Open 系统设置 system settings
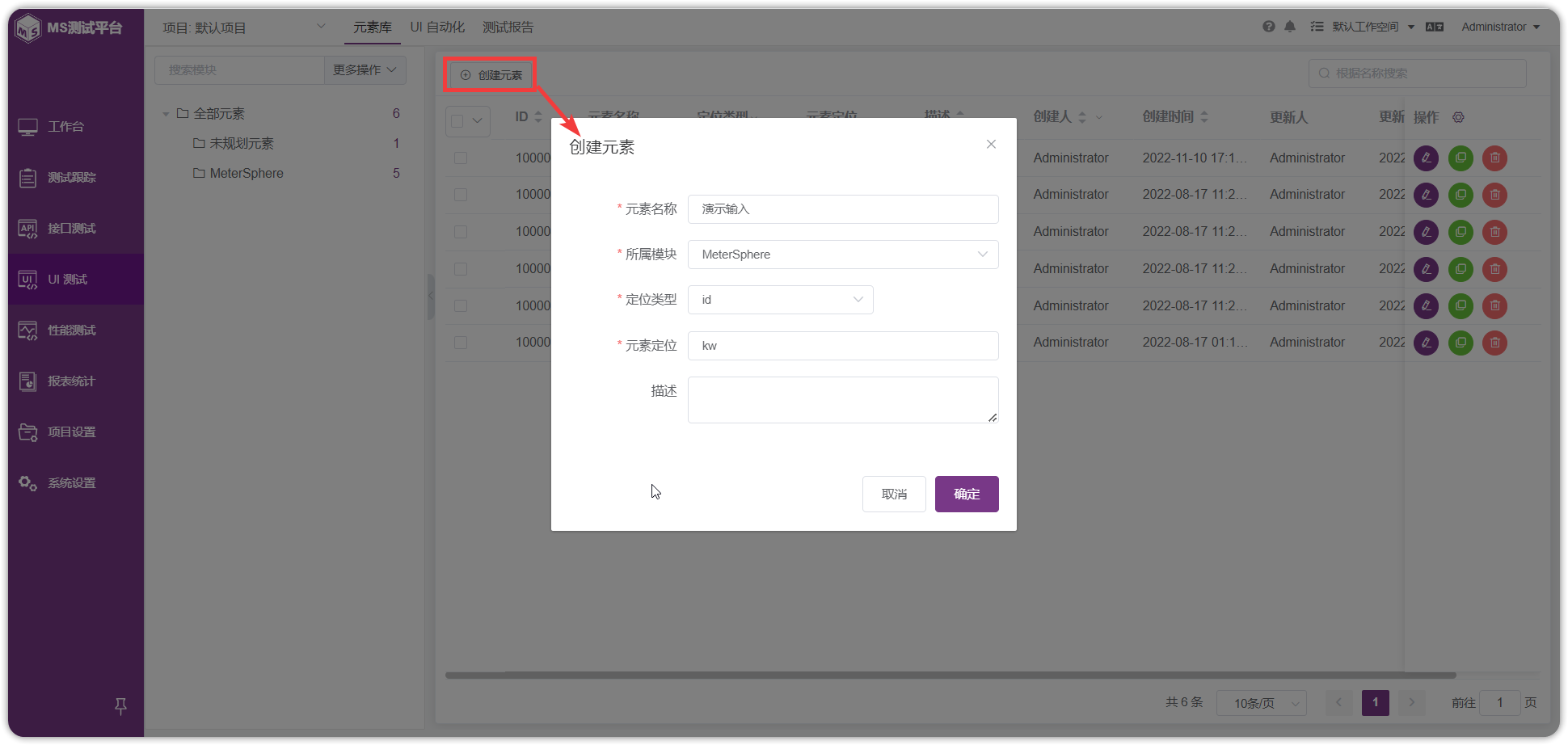 (71, 483)
